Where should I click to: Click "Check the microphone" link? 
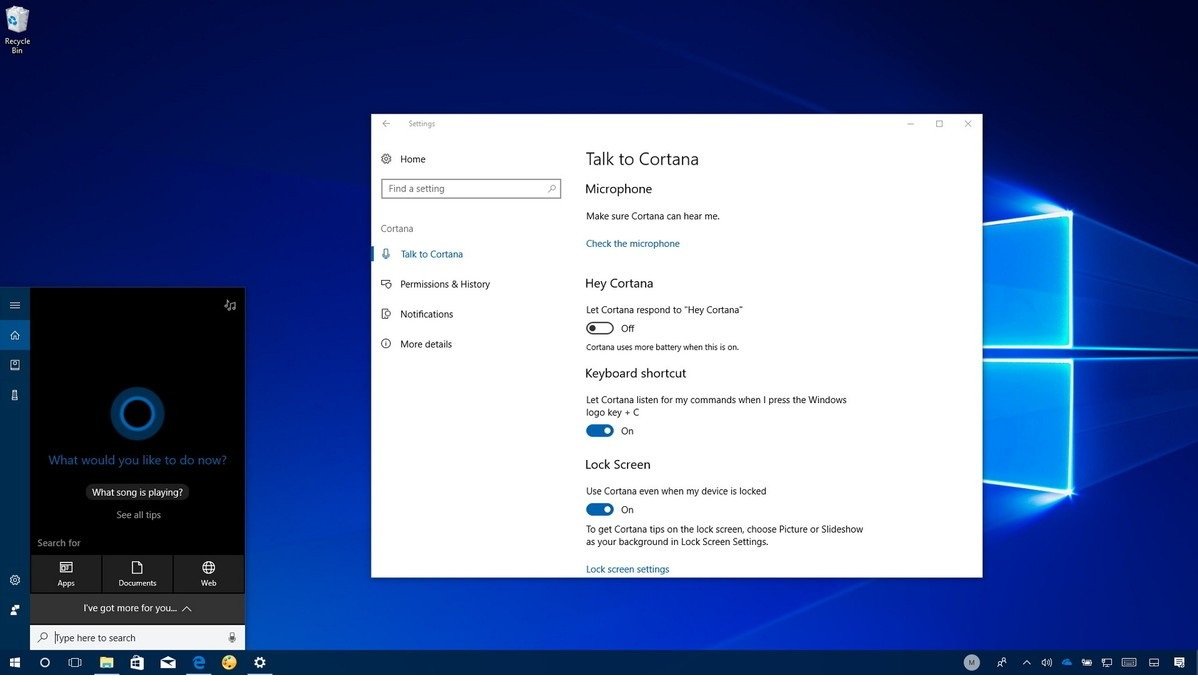[633, 244]
